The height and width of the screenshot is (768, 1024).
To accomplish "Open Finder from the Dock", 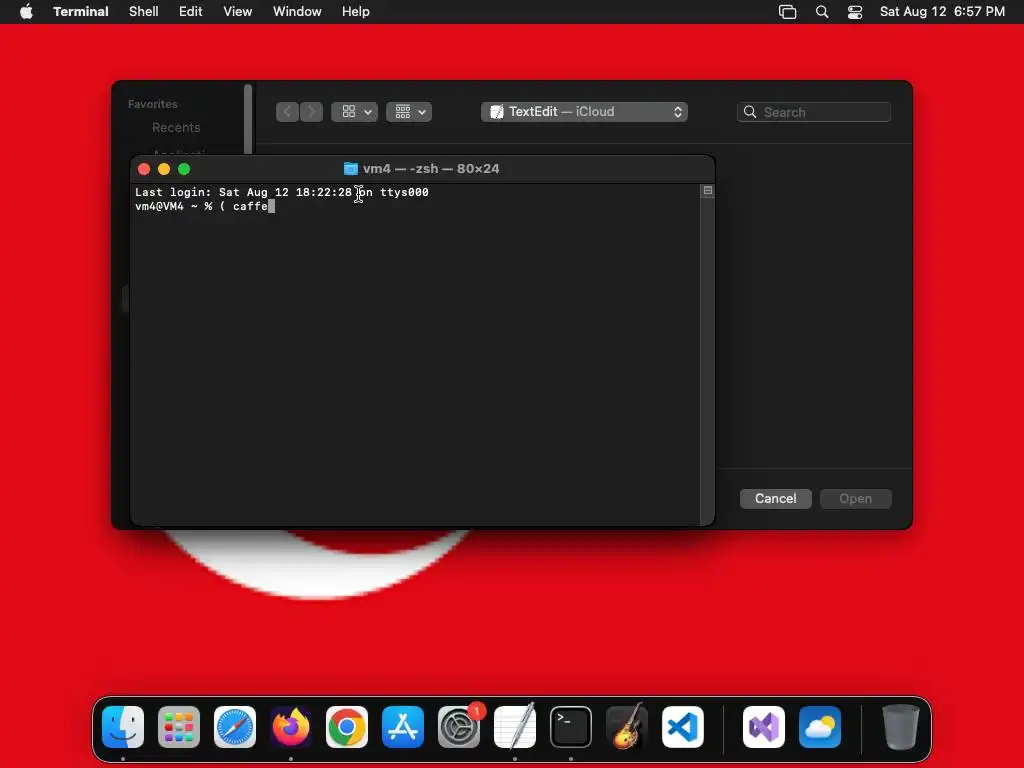I will point(123,727).
